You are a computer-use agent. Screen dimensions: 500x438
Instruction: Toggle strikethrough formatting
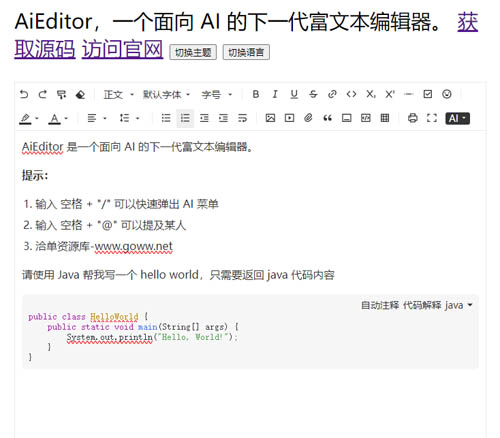(x=313, y=94)
